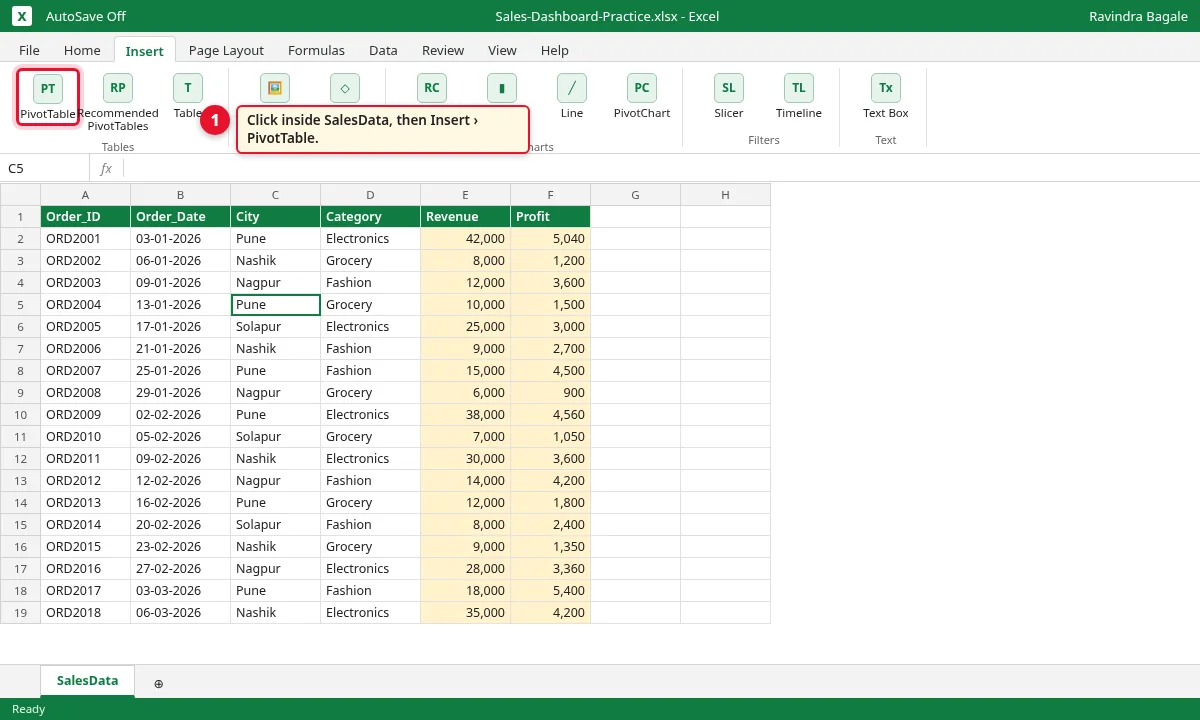Screen dimensions: 1200x720
Task: Open the File menu
Action: tap(29, 50)
